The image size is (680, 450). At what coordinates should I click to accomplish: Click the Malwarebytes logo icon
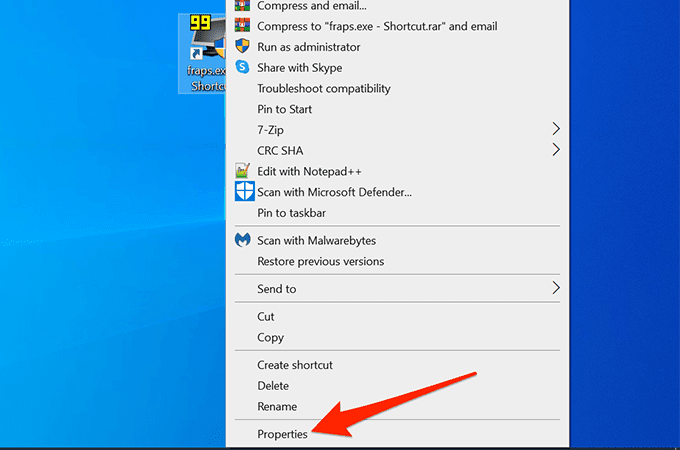point(242,240)
